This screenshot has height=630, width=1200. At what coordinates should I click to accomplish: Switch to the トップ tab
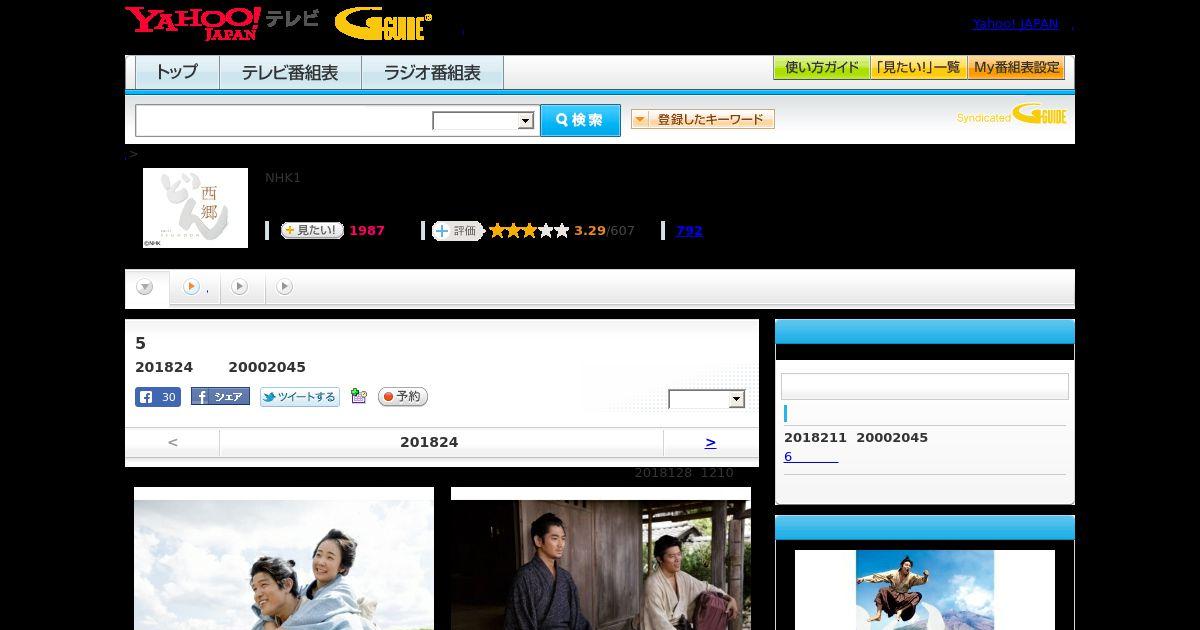[177, 73]
